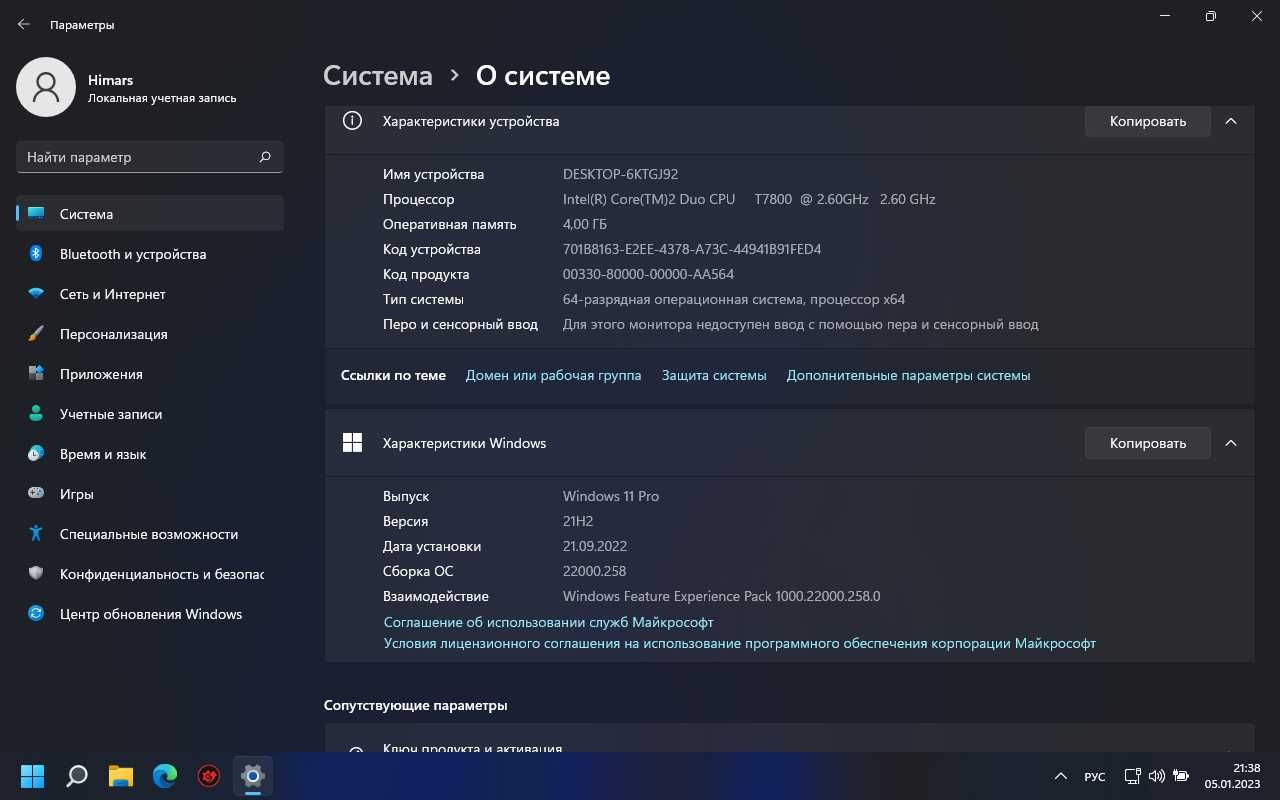The height and width of the screenshot is (800, 1280).
Task: Open clock and date 21:38
Action: (x=1232, y=776)
